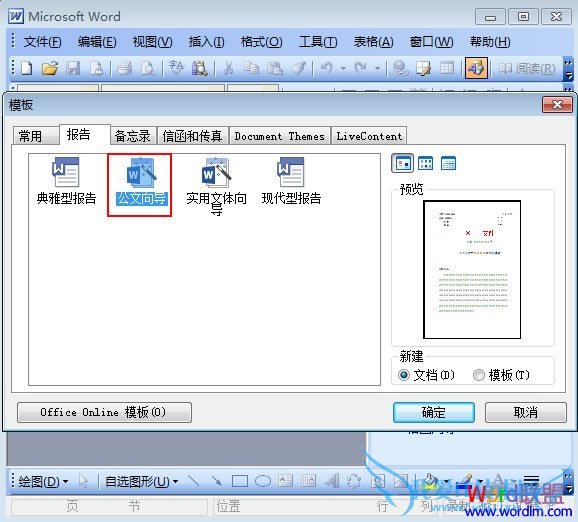Open the 文件(F) menu

[x=42, y=42]
